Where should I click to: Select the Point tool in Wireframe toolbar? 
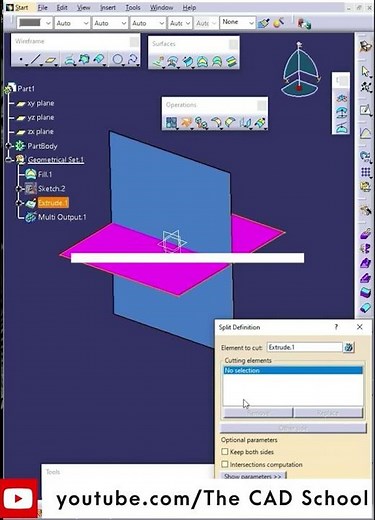pos(21,60)
